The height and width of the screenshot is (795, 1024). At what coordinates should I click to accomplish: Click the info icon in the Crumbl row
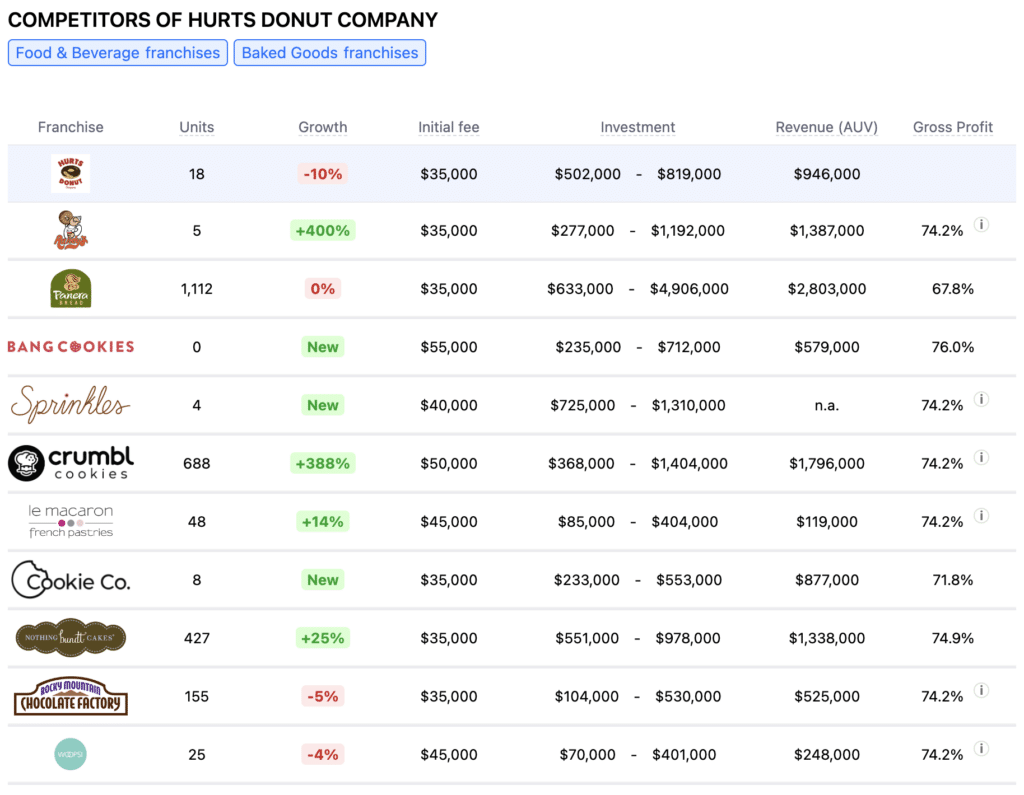point(981,457)
